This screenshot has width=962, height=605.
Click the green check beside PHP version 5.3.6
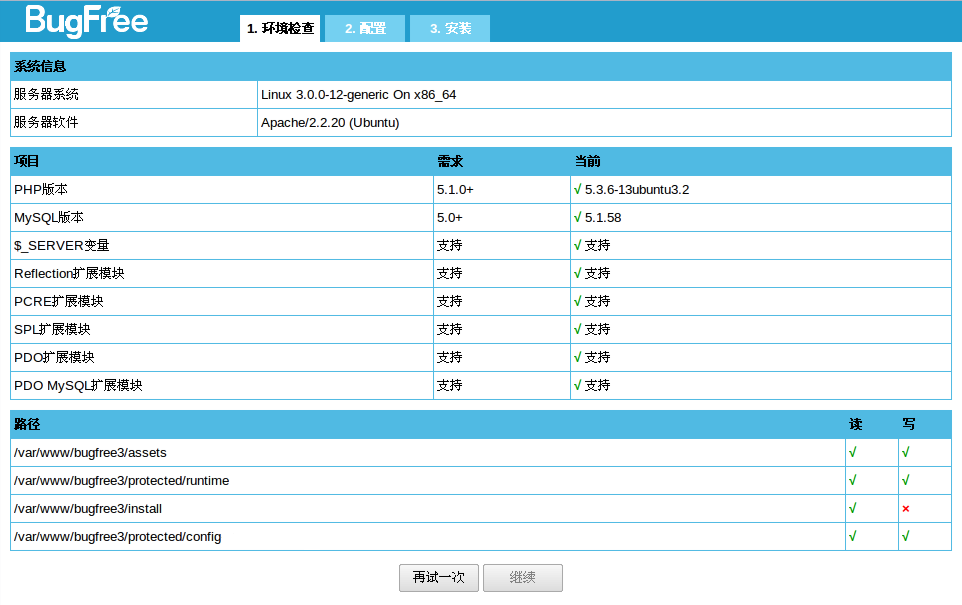577,189
